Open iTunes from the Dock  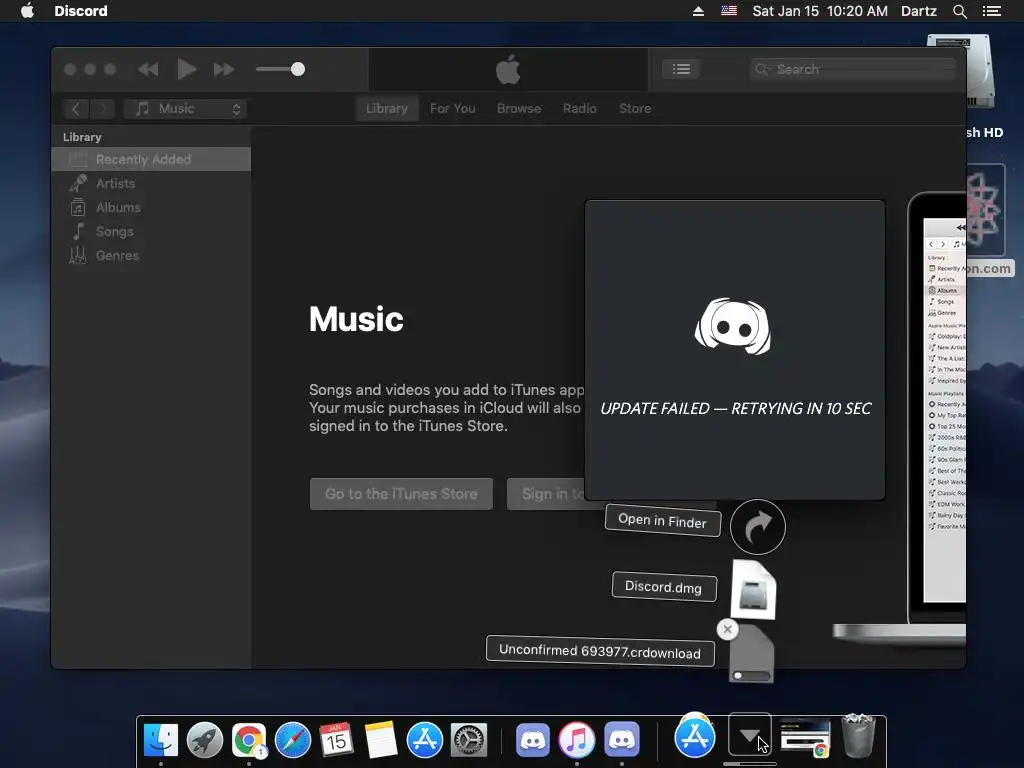coord(577,740)
